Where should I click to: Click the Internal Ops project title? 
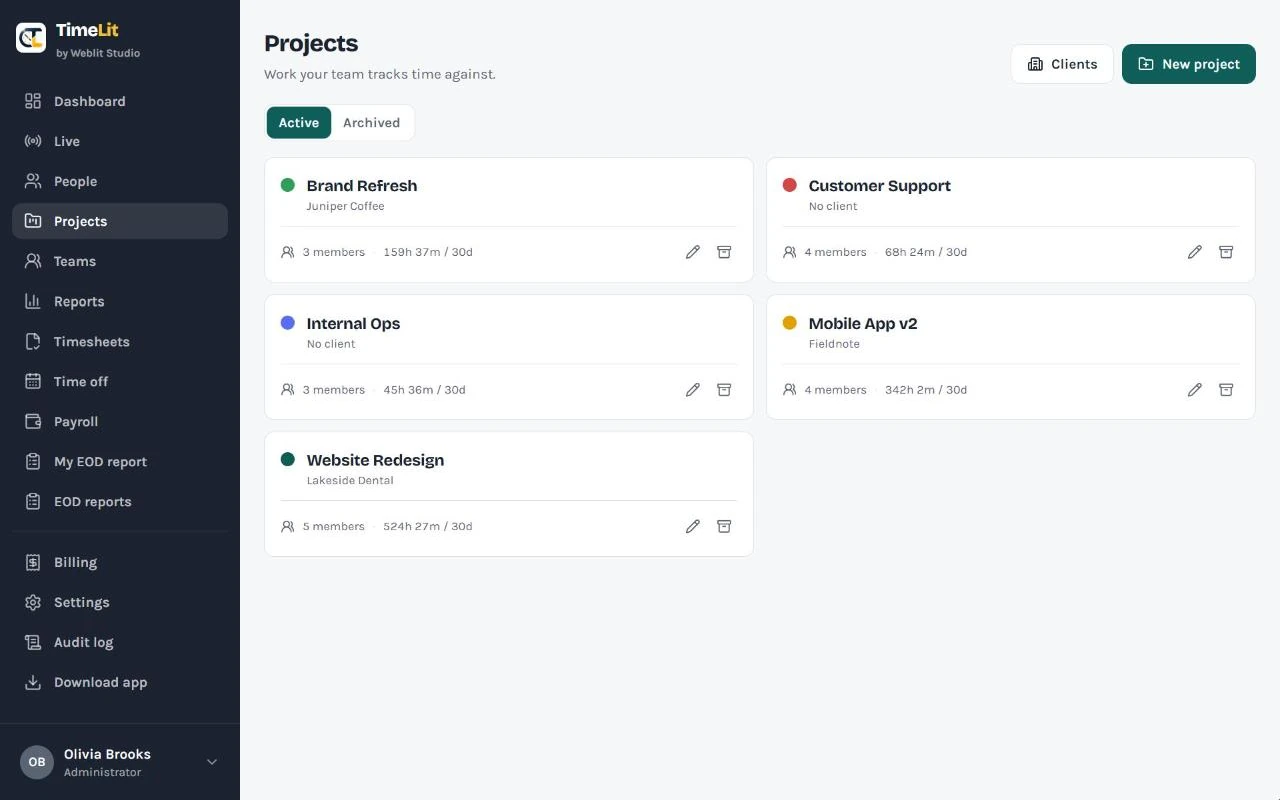(x=353, y=324)
